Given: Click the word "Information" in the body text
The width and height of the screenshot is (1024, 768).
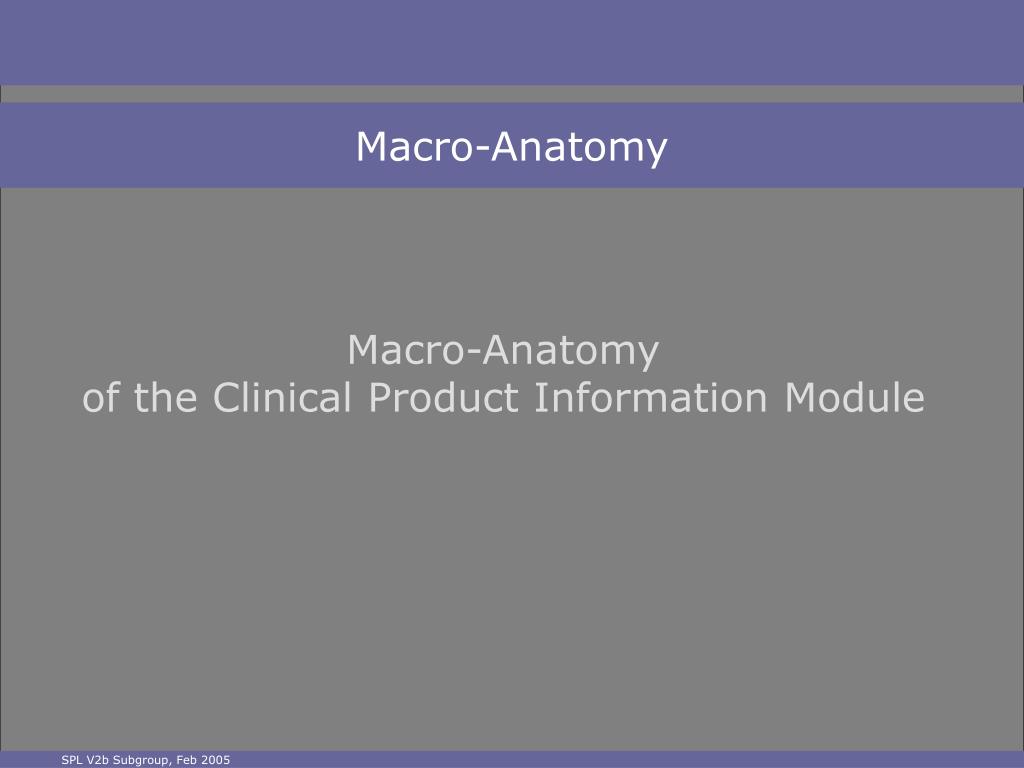Looking at the screenshot, I should (650, 397).
